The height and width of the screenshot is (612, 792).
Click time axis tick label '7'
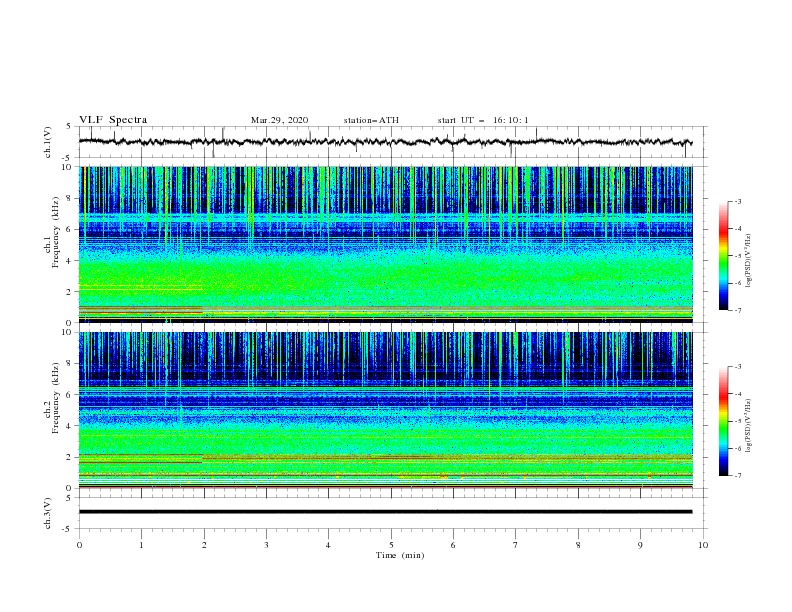pos(516,545)
